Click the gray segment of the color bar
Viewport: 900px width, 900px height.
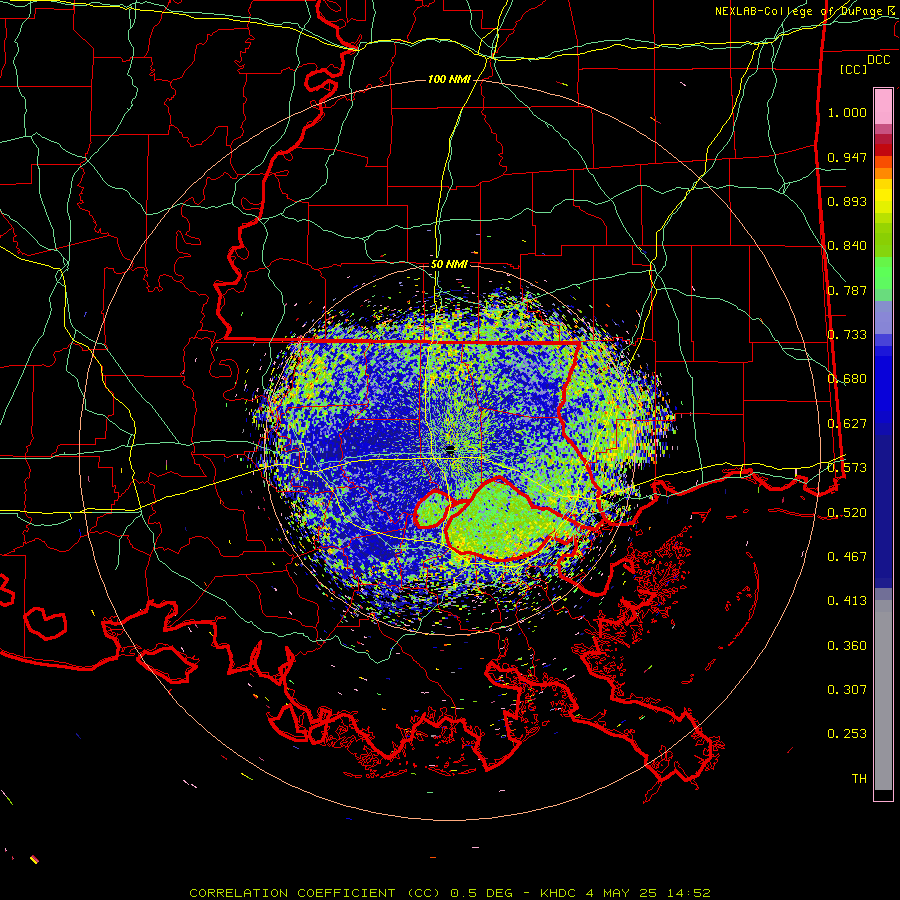click(x=883, y=695)
